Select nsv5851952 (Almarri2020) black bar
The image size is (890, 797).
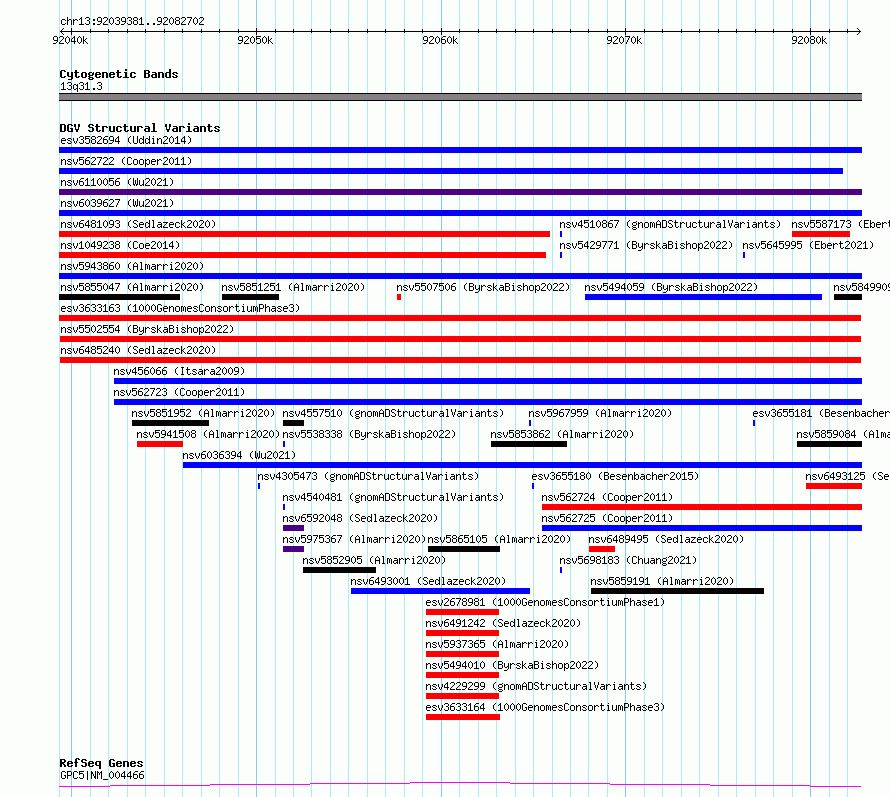tap(170, 423)
